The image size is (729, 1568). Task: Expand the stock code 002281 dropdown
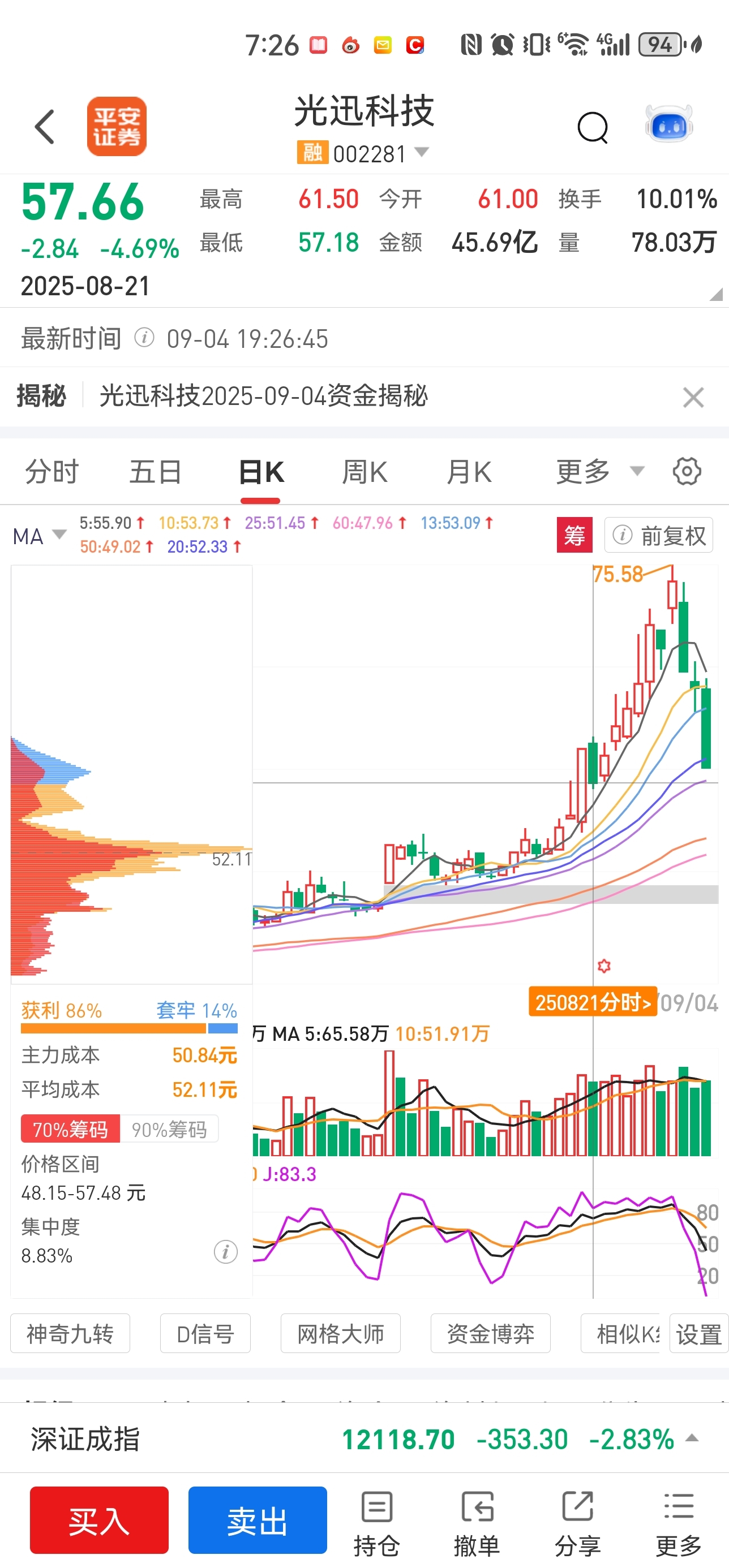[422, 152]
